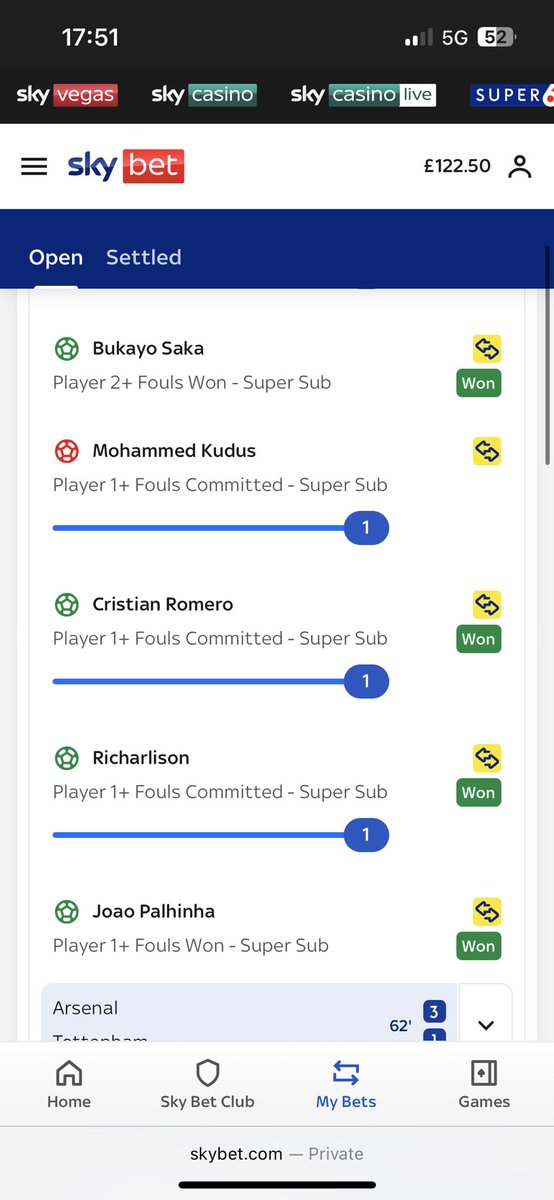Select the Open bets tab
554x1200 pixels.
pos(56,257)
